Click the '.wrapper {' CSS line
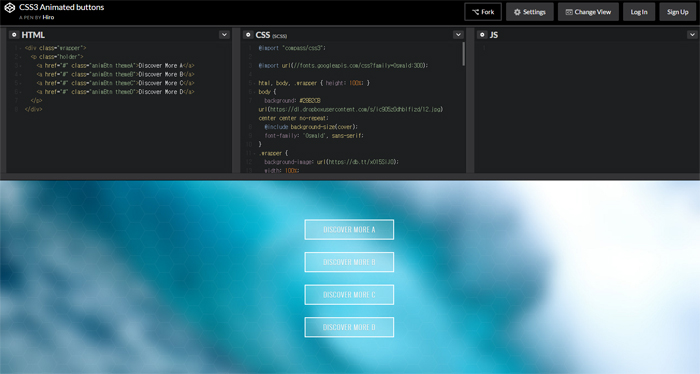 [273, 153]
